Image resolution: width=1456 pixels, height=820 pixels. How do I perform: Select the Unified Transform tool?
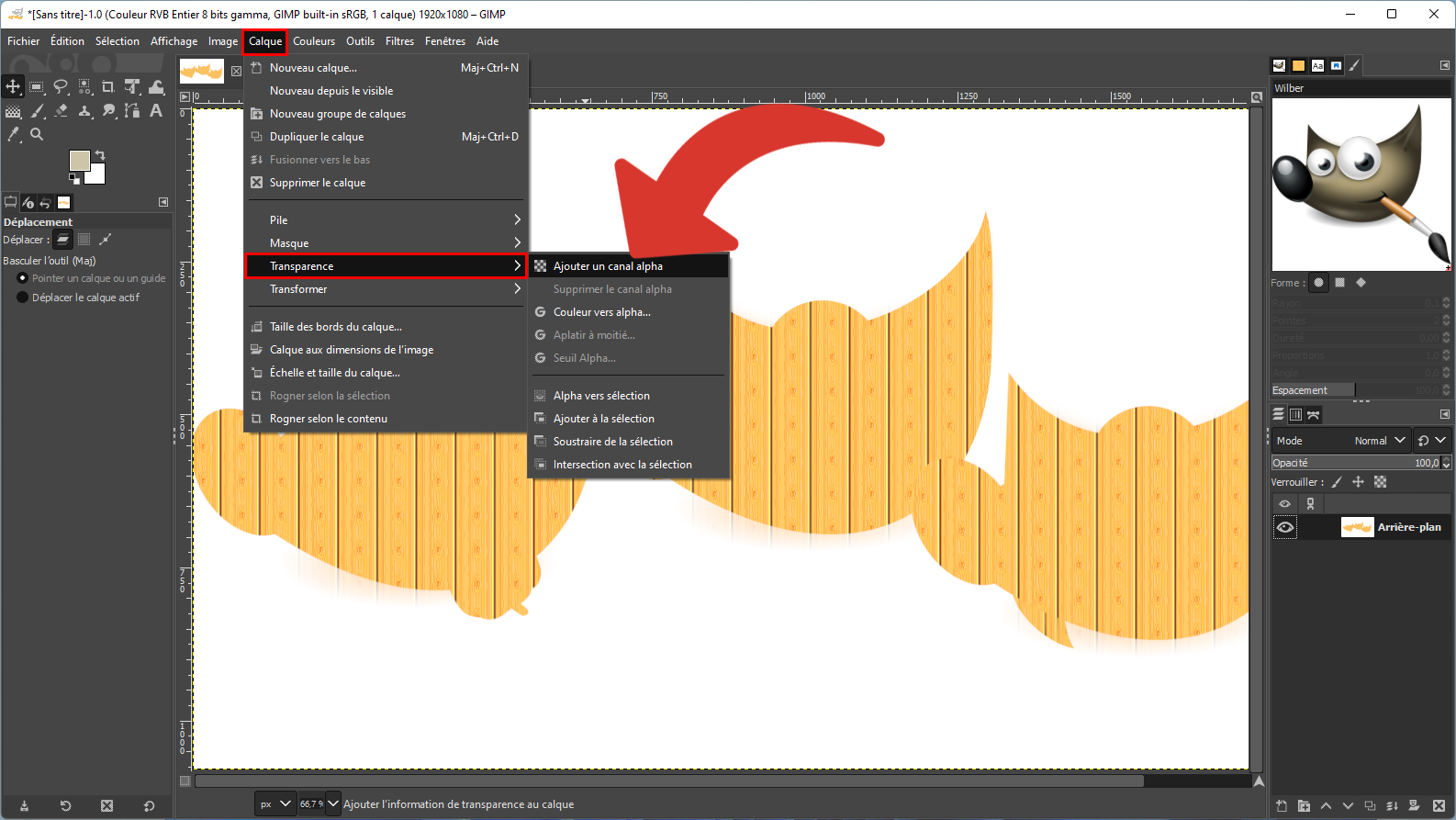point(132,86)
